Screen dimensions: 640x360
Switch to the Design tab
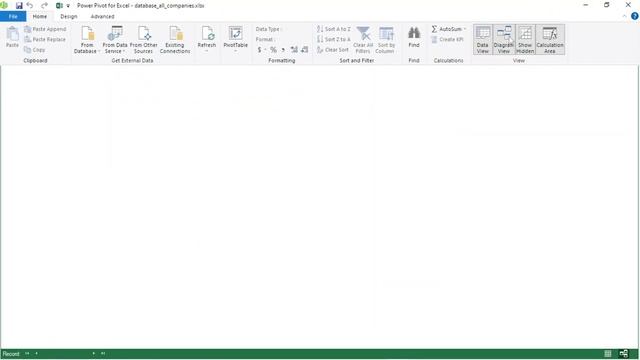point(69,16)
